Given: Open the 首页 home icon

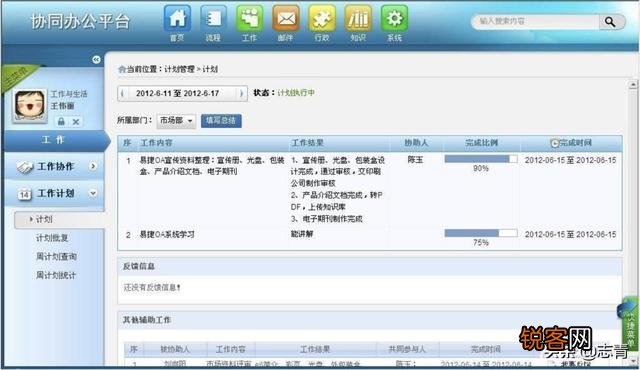Looking at the screenshot, I should tap(177, 19).
